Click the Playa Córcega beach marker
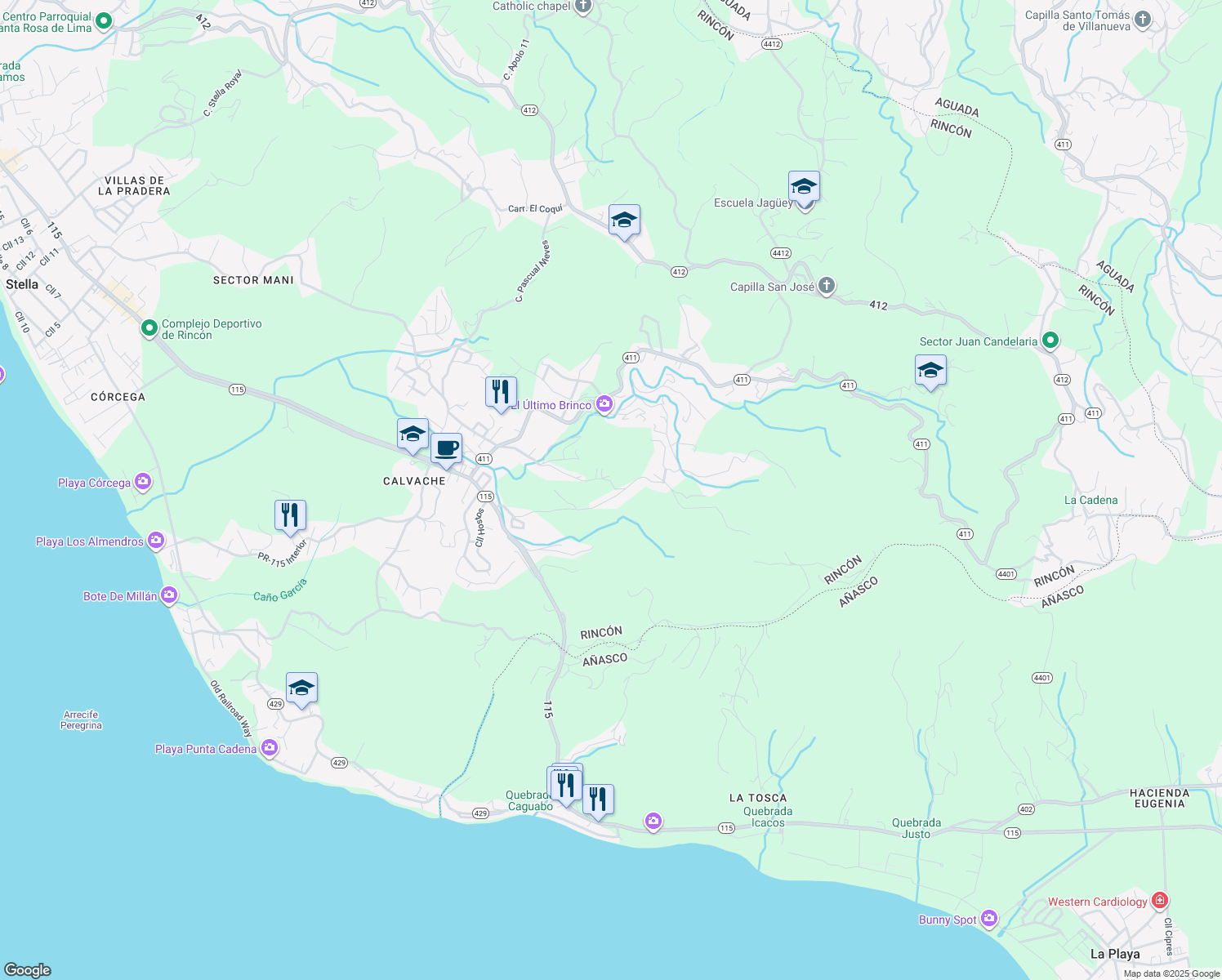Screen dimensions: 1222x980 (142, 481)
